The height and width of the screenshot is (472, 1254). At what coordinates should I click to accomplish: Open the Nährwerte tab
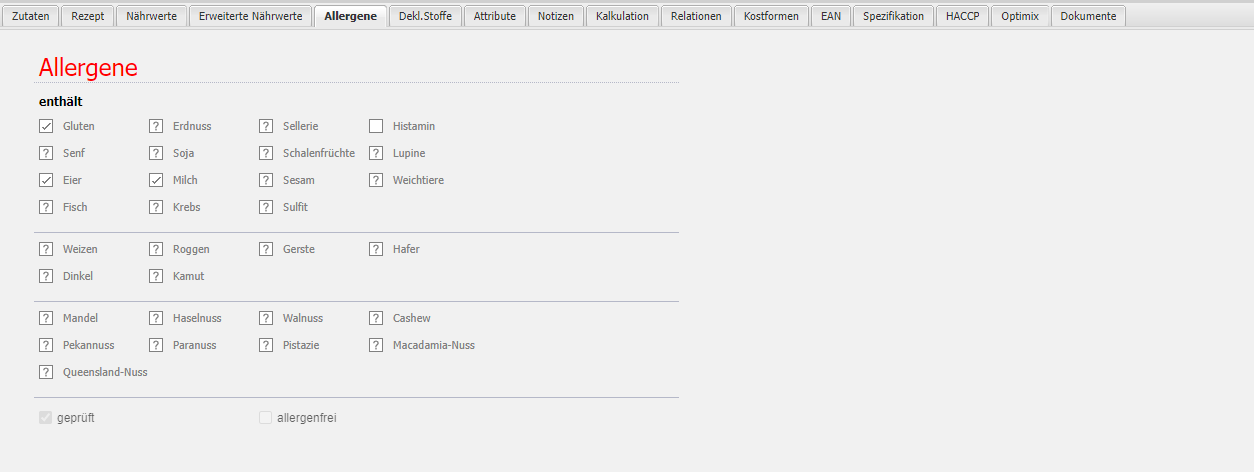point(151,16)
